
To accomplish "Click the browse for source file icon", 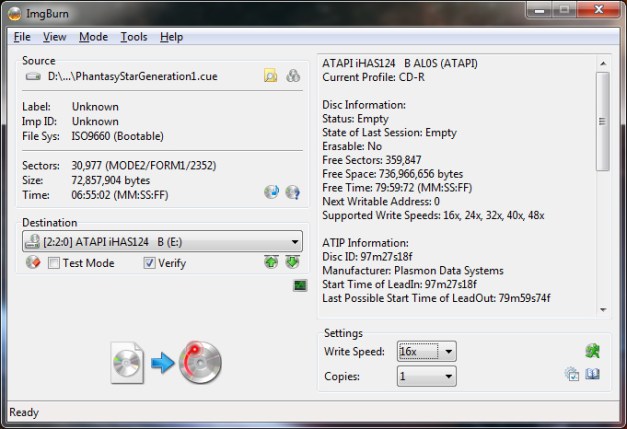I will point(270,76).
